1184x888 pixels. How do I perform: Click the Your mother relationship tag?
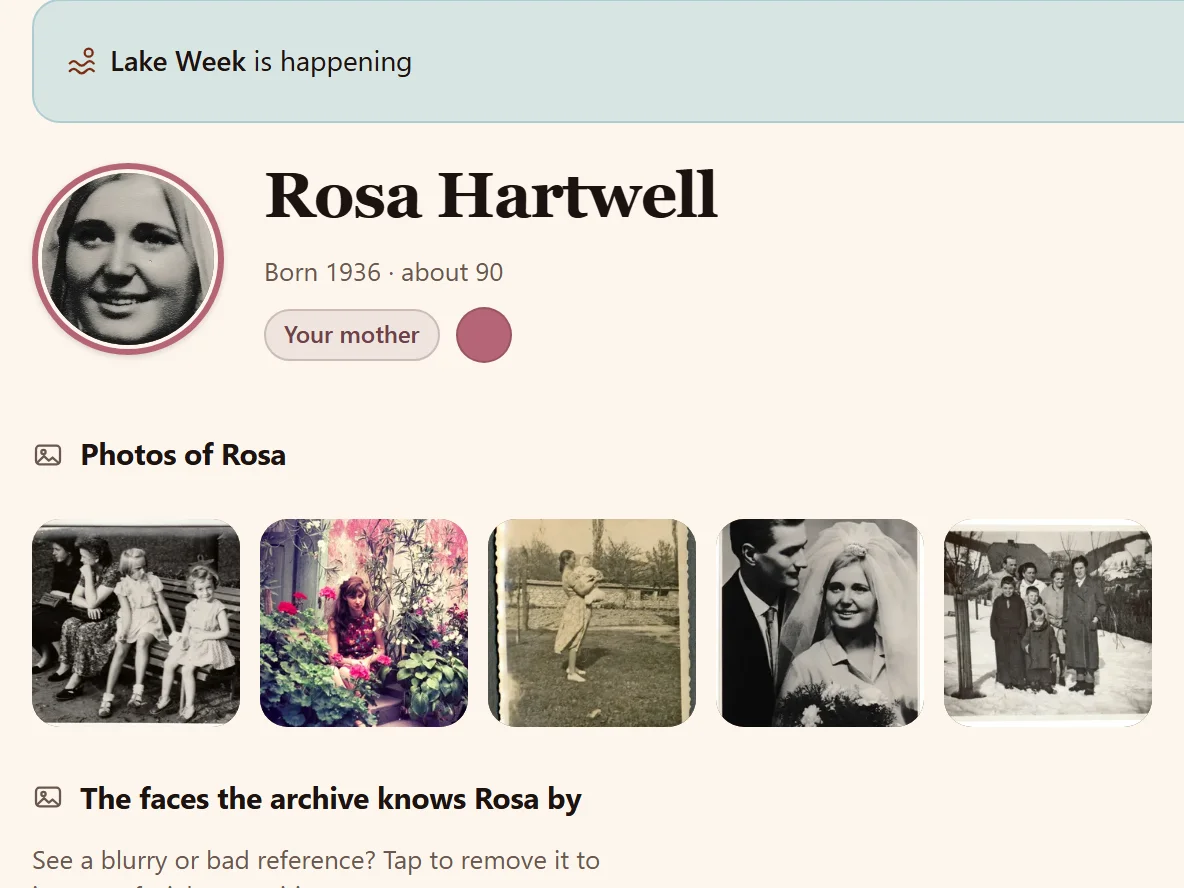point(352,335)
